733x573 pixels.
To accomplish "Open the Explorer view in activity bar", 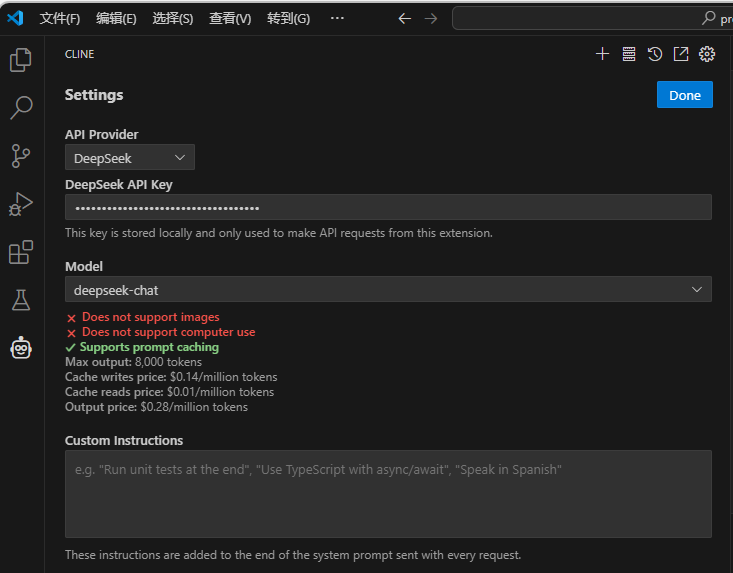I will (21, 60).
